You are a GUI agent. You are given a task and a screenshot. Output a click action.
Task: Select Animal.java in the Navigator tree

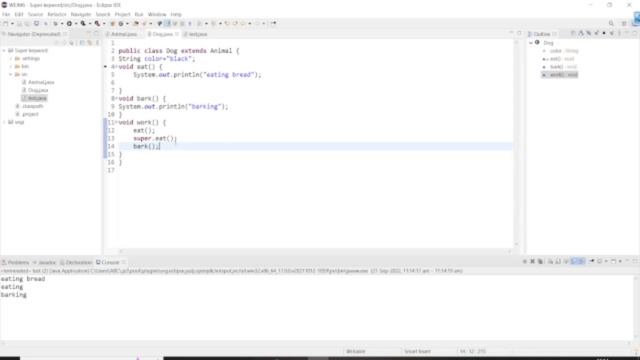point(38,82)
